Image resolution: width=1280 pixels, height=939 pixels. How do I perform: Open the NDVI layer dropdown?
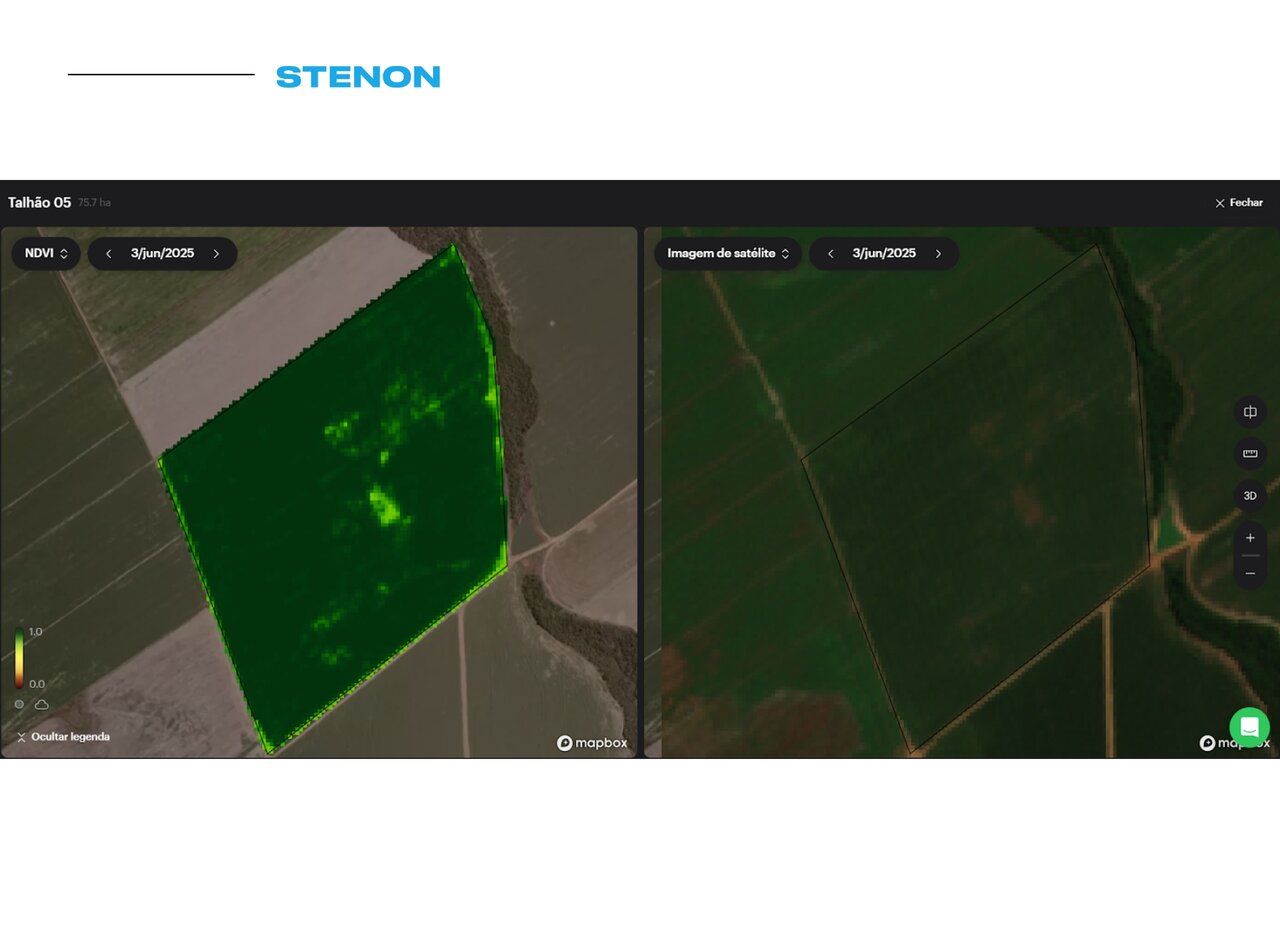pos(46,254)
